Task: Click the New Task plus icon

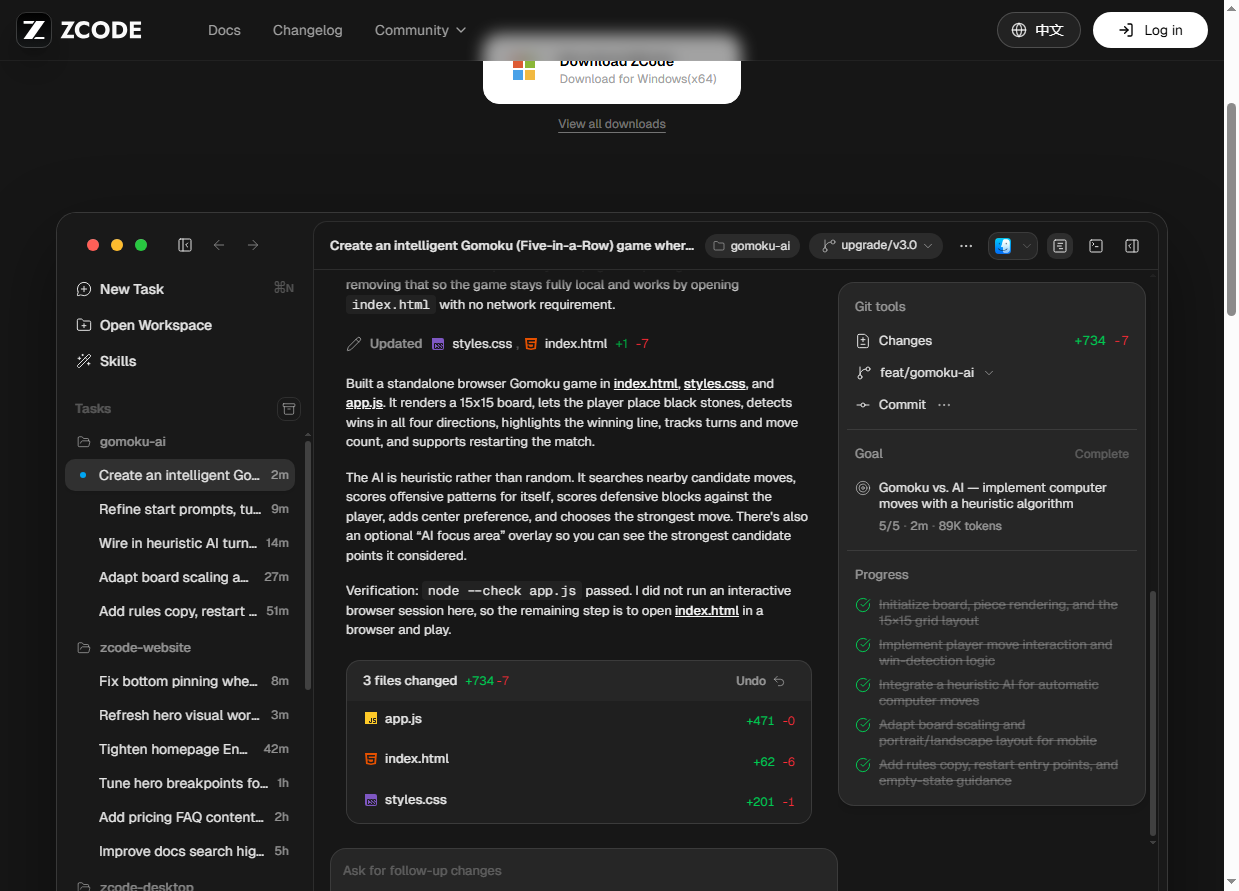Action: 84,289
